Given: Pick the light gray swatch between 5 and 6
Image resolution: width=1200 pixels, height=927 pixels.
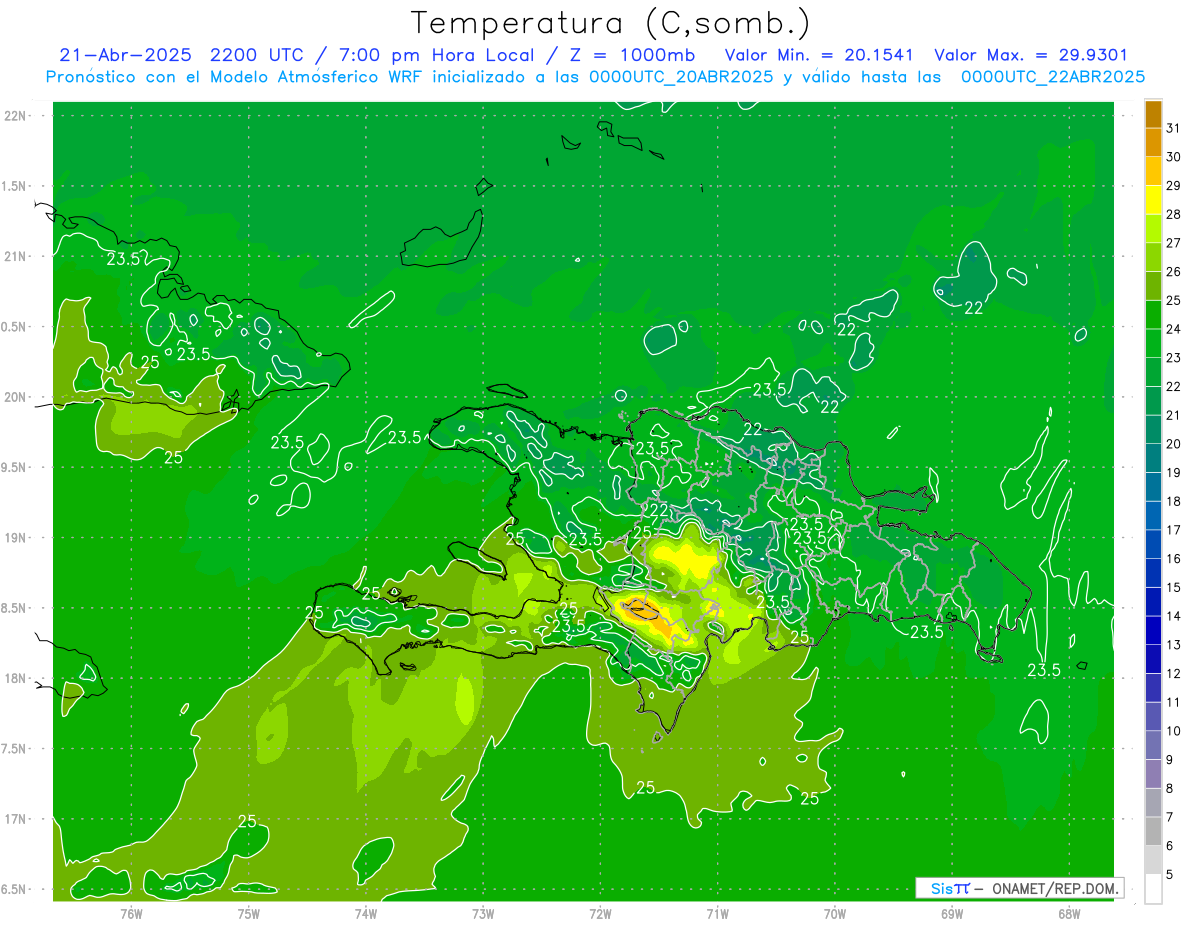Looking at the screenshot, I should coord(1153,860).
